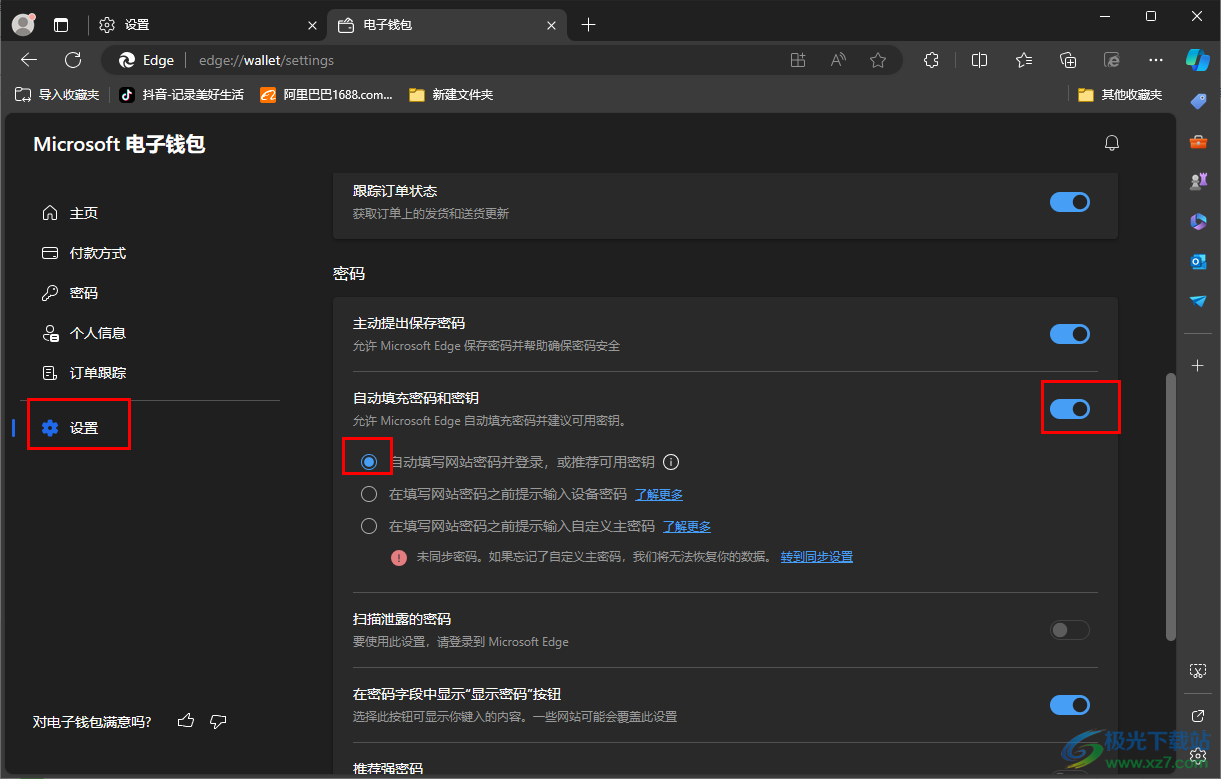Open the 阿里巴巴1688 bookmark
1221x779 pixels.
pyautogui.click(x=326, y=95)
